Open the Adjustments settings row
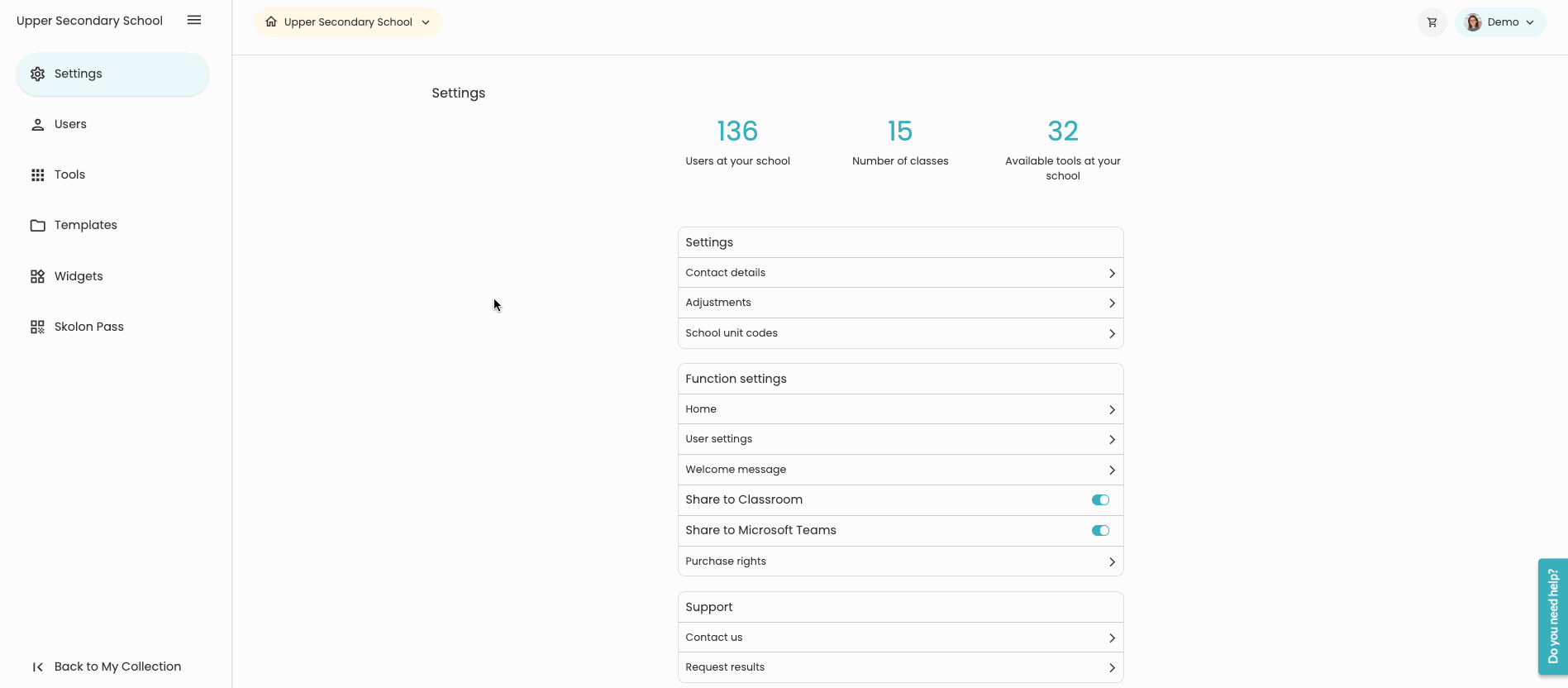The image size is (1568, 688). 900,303
